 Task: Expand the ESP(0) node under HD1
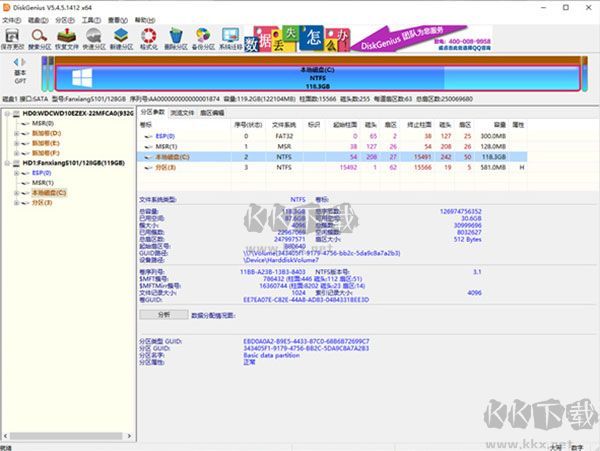coord(16,173)
